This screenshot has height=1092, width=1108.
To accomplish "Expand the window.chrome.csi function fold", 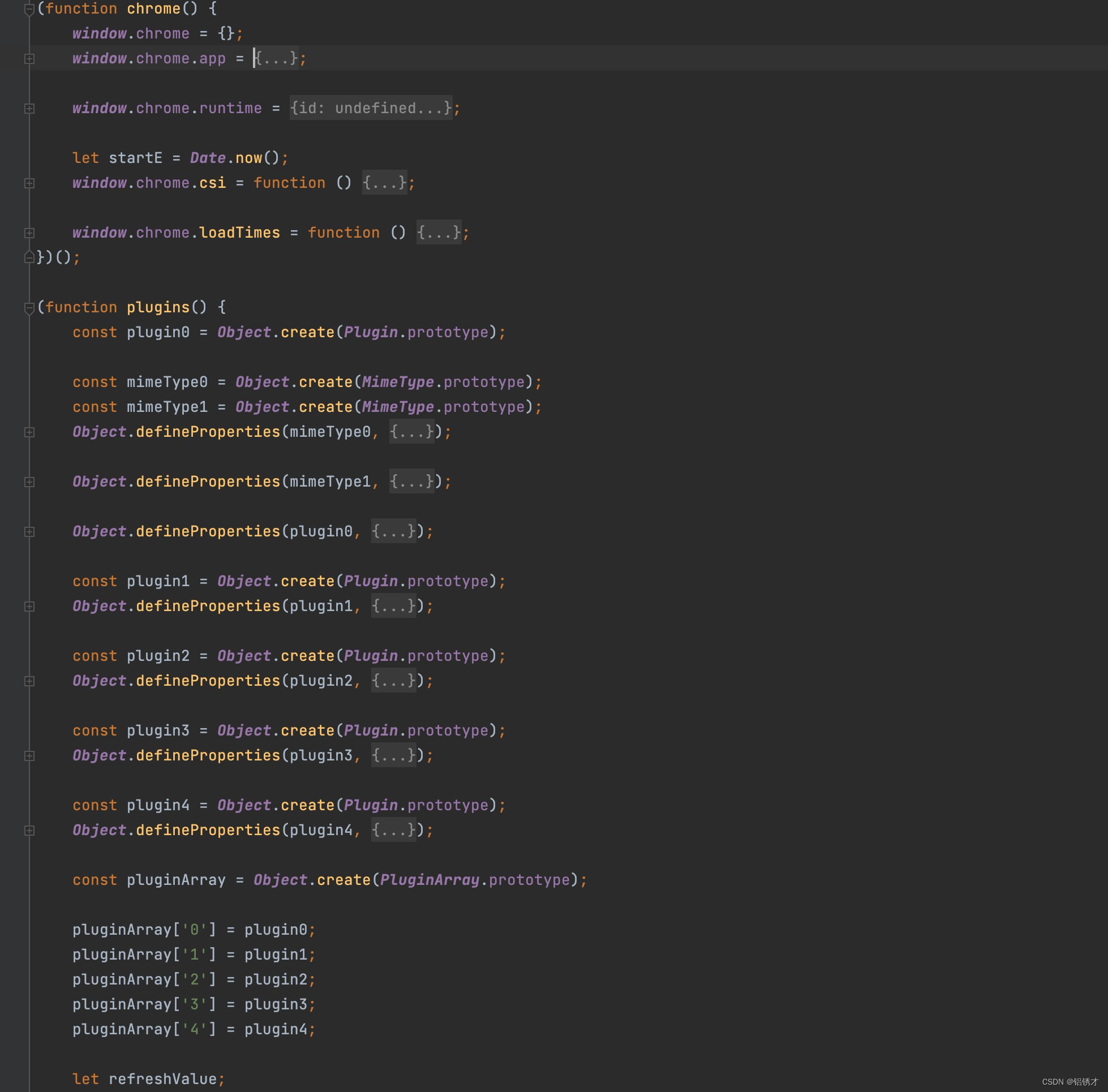I will point(29,183).
